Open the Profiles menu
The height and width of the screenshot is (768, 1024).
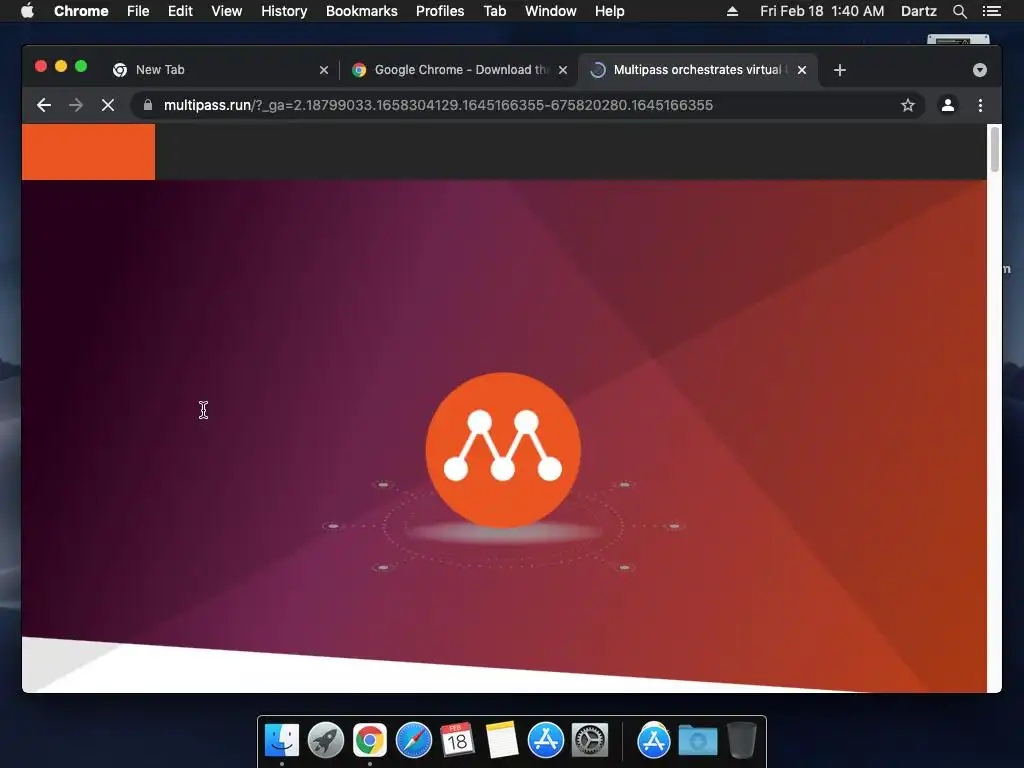tap(440, 11)
